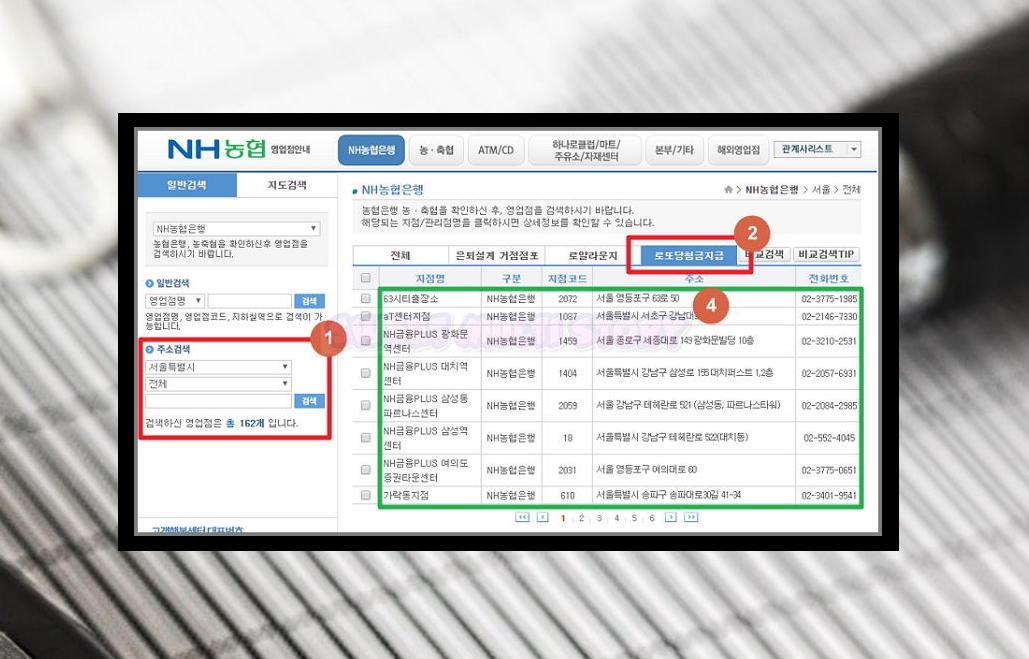Jump to last page of results
This screenshot has width=1029, height=659.
click(691, 517)
